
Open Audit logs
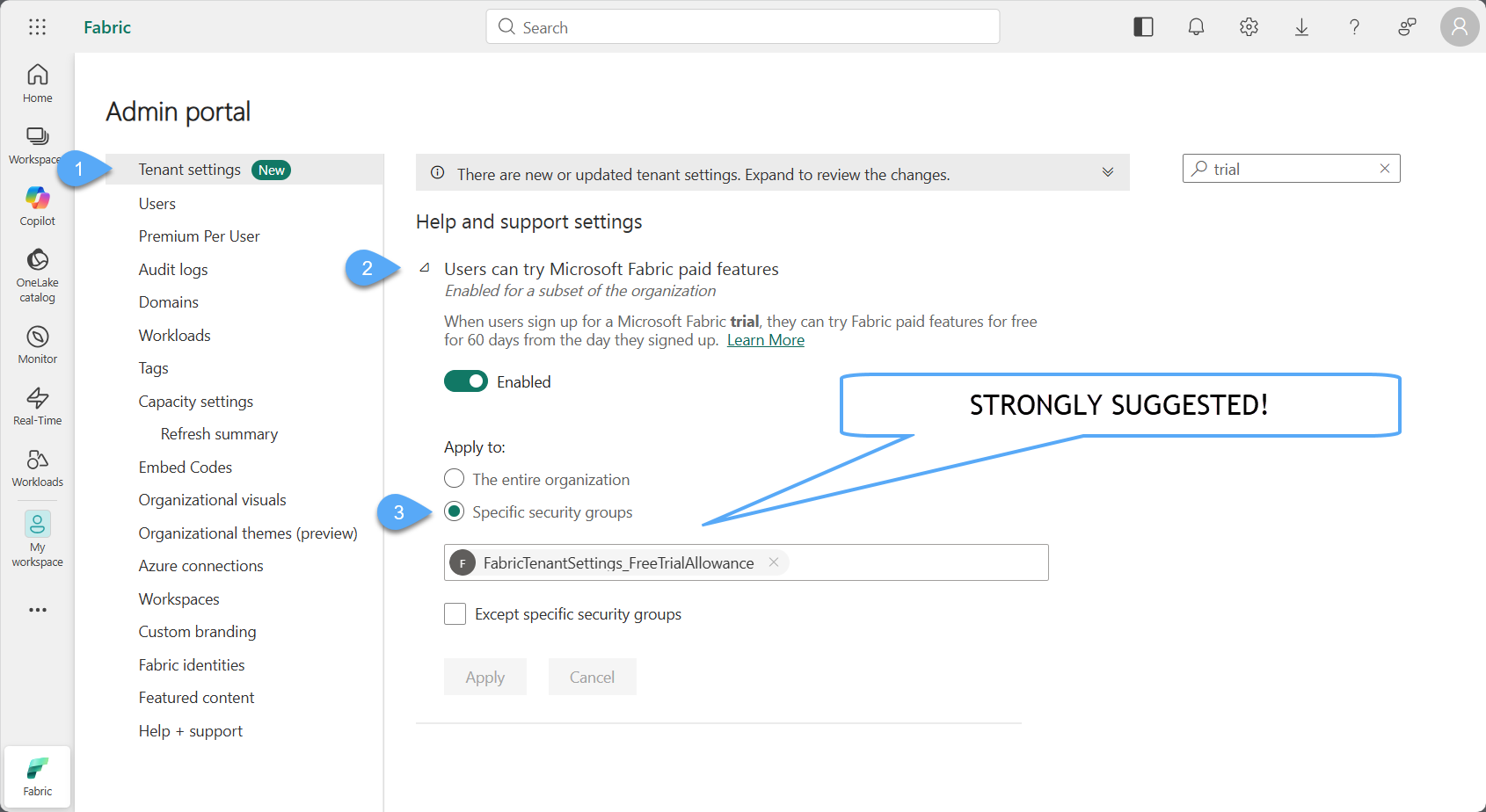pyautogui.click(x=173, y=270)
